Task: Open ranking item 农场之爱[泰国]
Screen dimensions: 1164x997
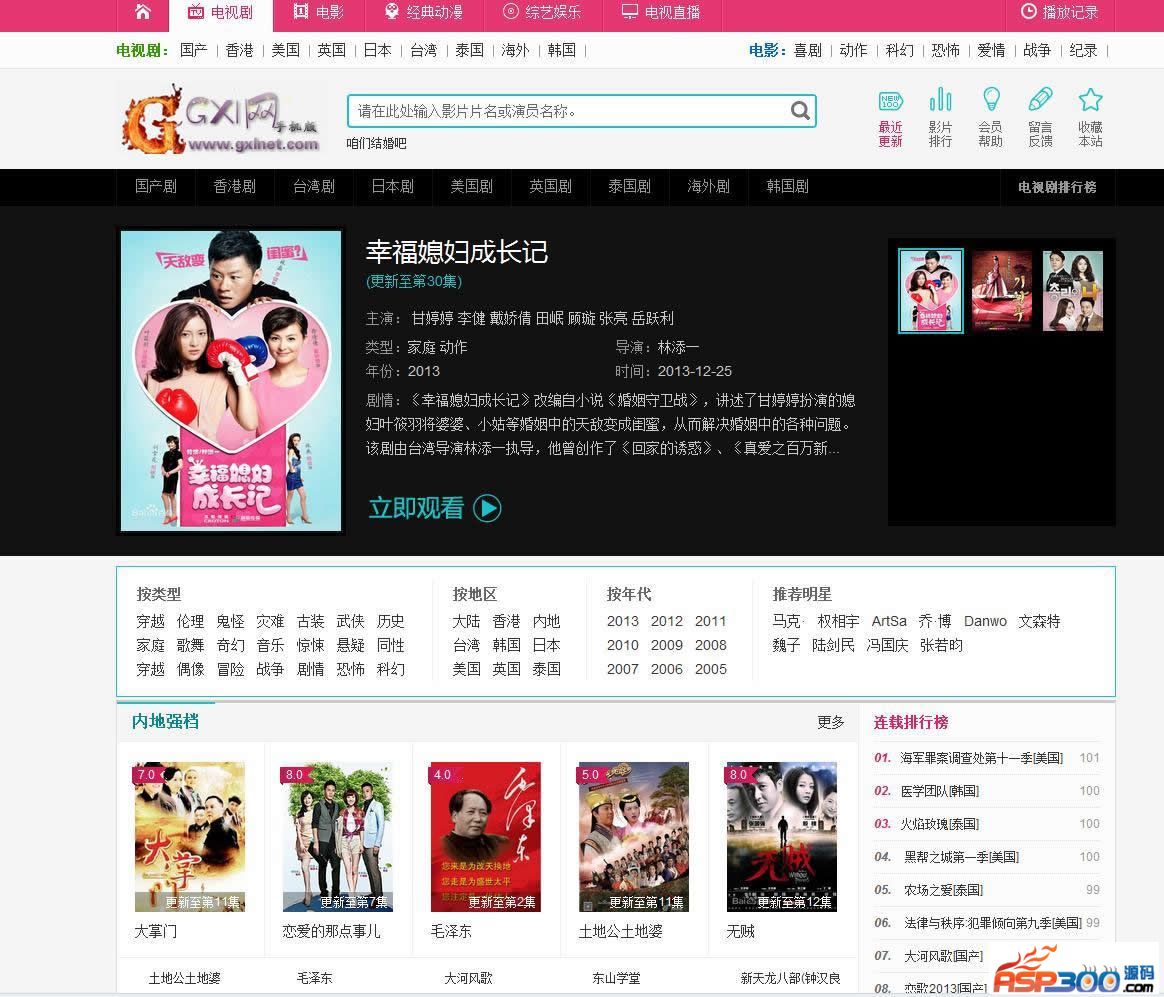Action: 943,890
